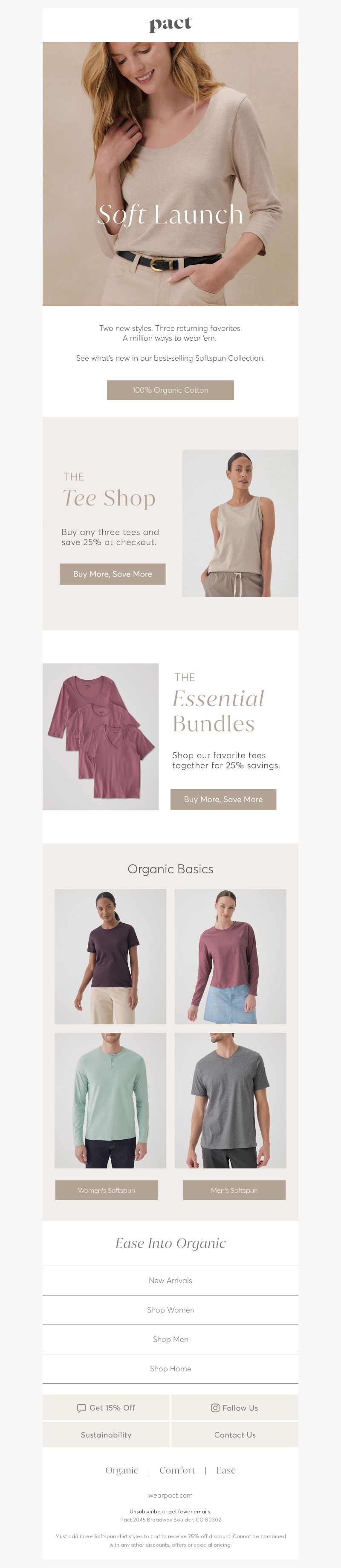
Task: Open the Shop Home menu link
Action: [170, 1368]
